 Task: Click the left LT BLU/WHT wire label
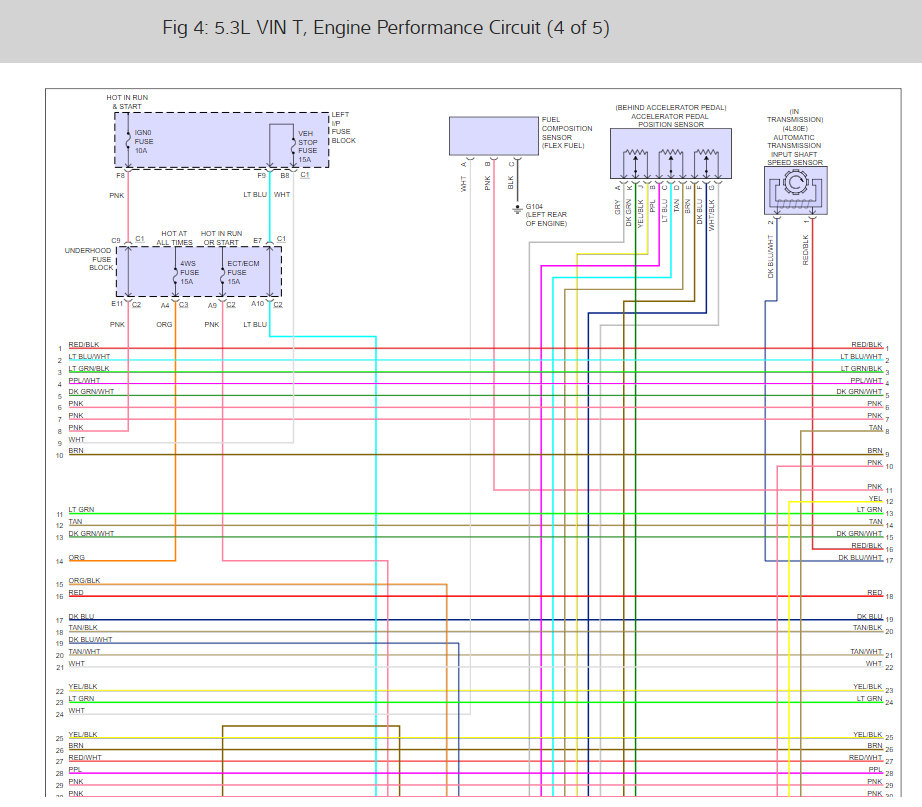pos(89,356)
